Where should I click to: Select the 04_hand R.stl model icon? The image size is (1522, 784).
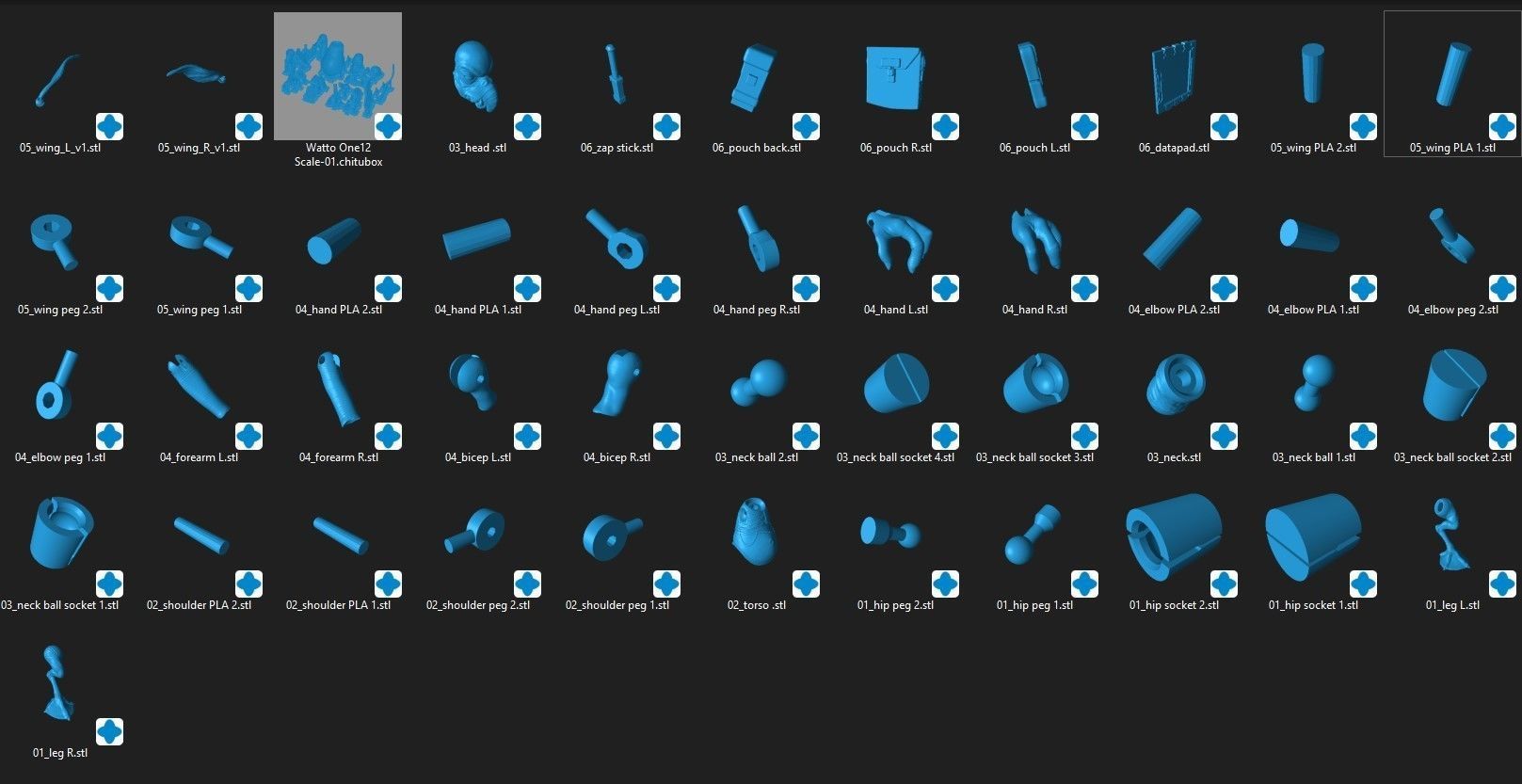1034,239
